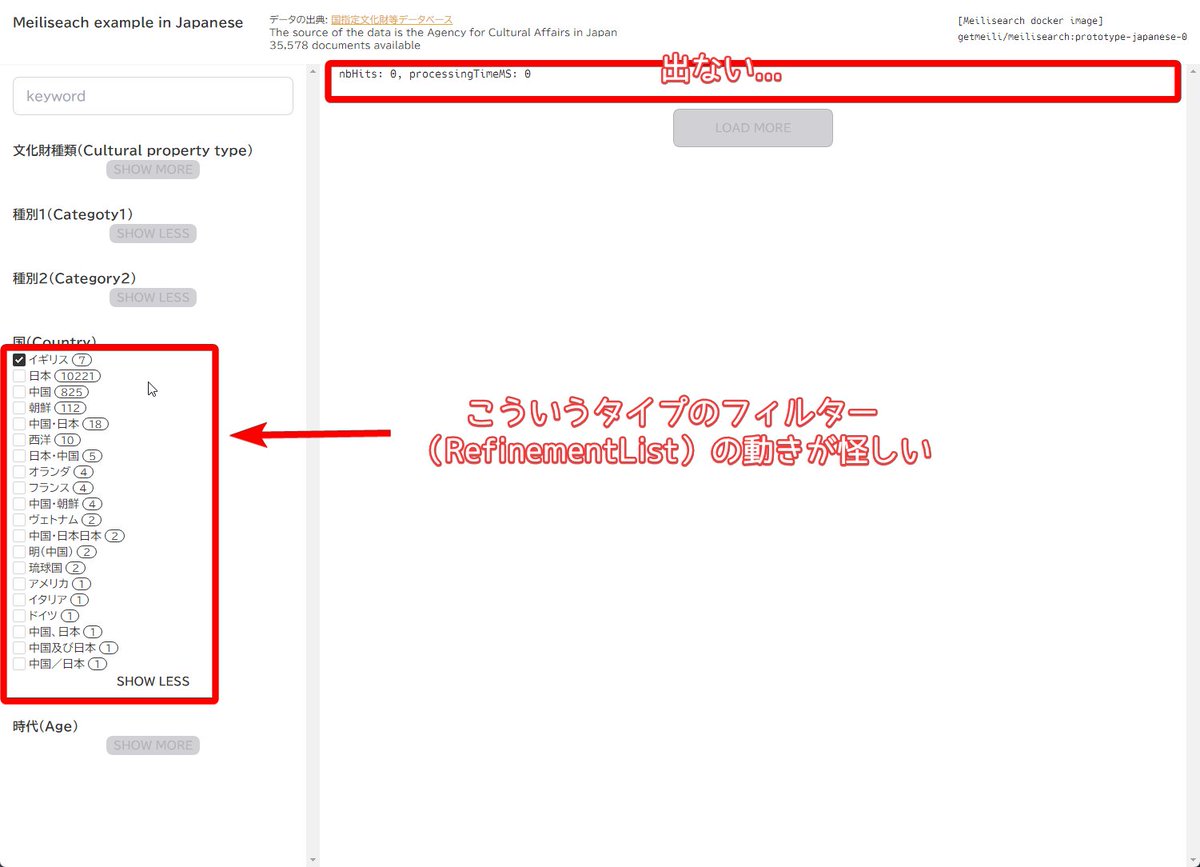
Task: Check the 琉球国 filter option
Action: pos(18,567)
